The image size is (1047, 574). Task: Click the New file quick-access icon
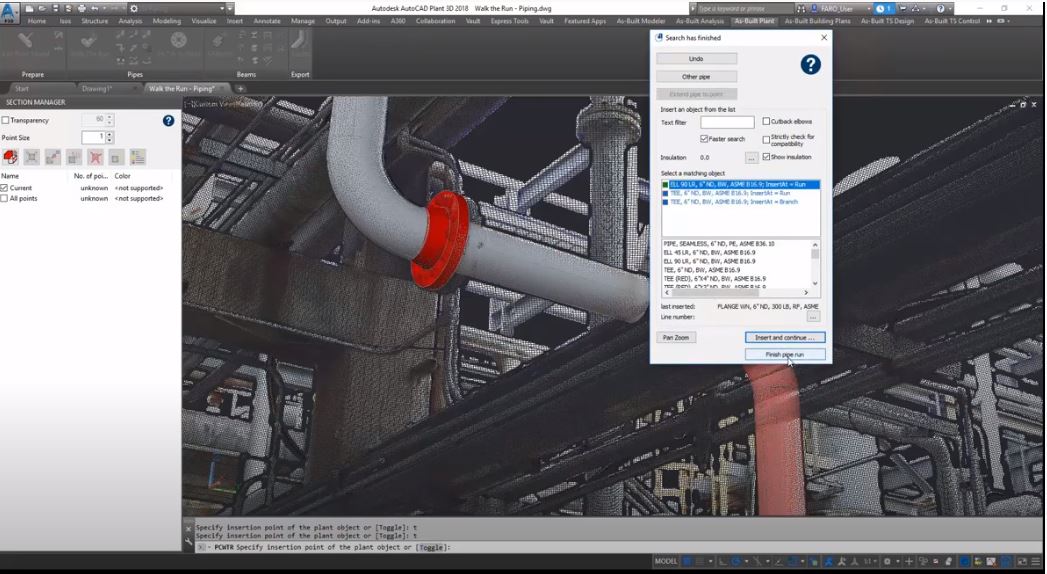[x=29, y=9]
